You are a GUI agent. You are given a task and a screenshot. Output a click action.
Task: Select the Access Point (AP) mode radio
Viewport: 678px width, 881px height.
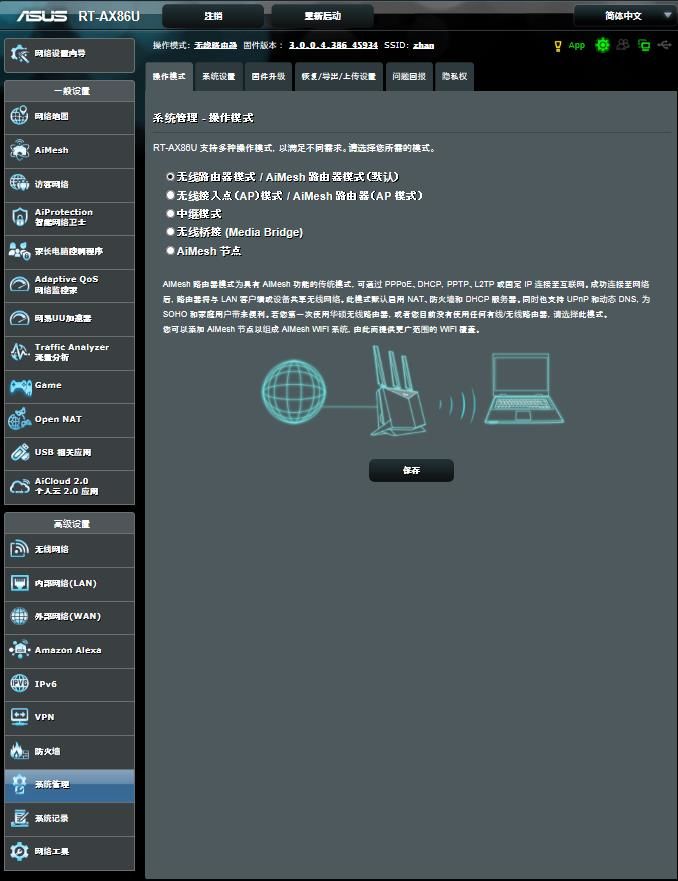coord(170,195)
